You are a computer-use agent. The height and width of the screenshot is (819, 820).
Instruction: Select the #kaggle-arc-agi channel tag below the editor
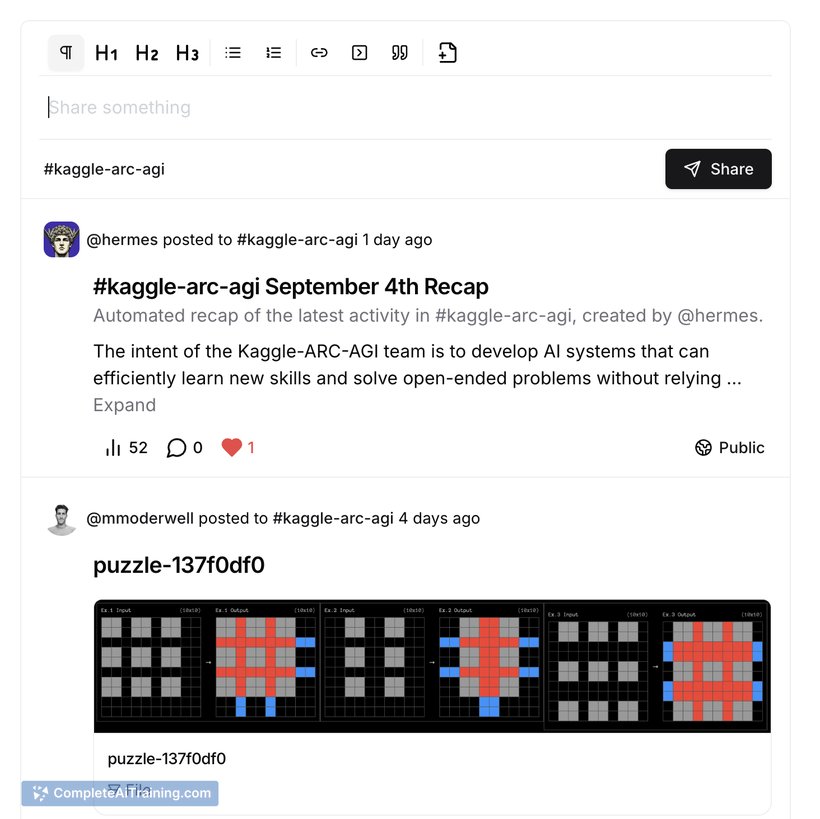[x=104, y=169]
